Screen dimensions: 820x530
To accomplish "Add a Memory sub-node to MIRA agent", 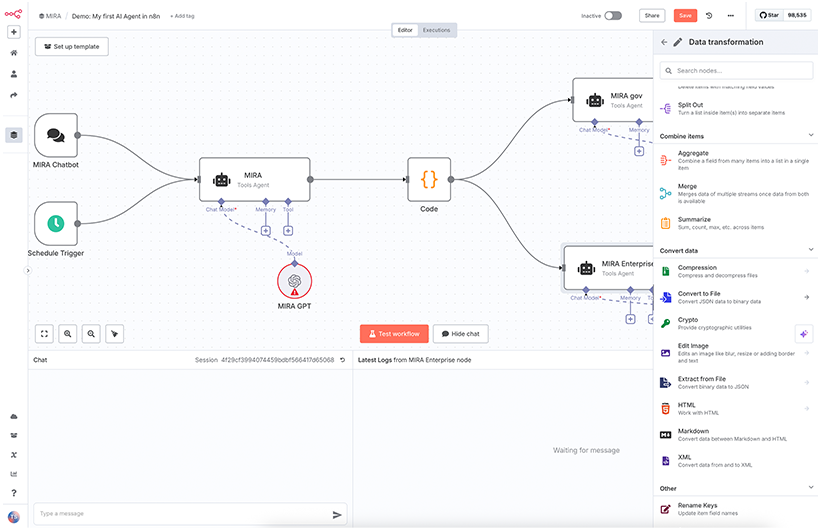I will click(x=266, y=231).
